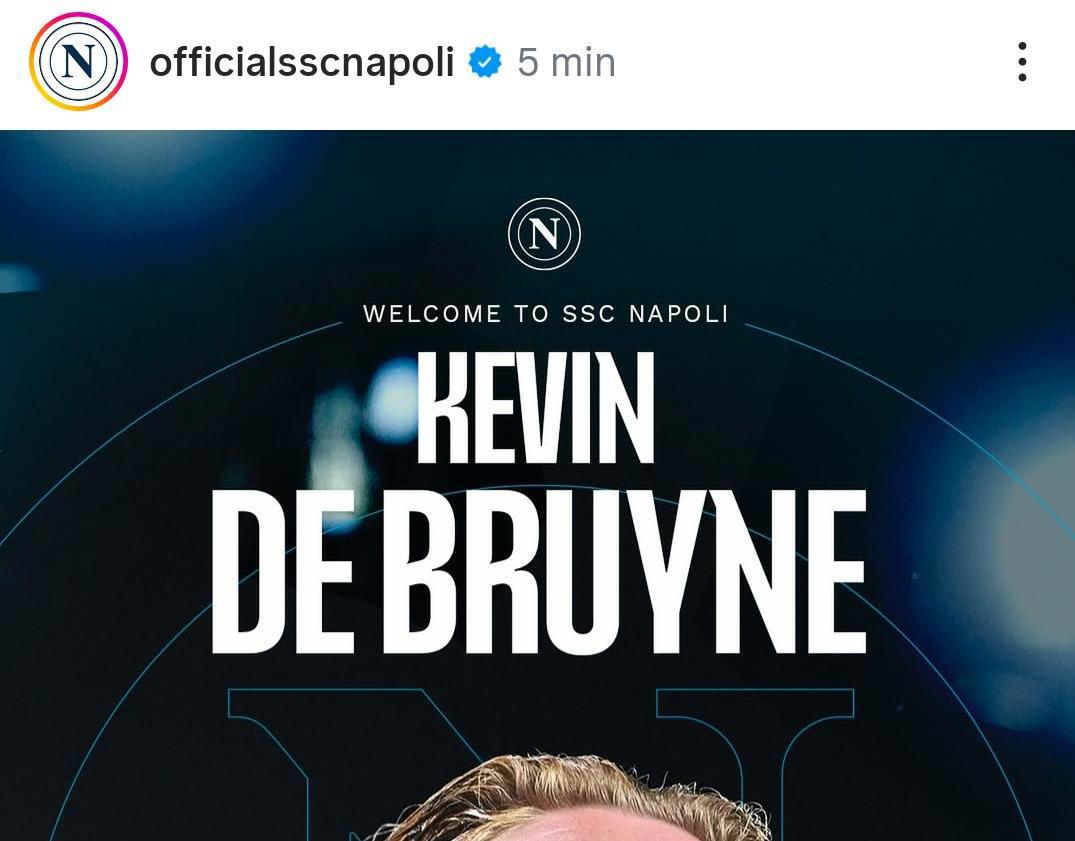
Task: Open the three-dot more options menu
Action: pyautogui.click(x=1022, y=62)
